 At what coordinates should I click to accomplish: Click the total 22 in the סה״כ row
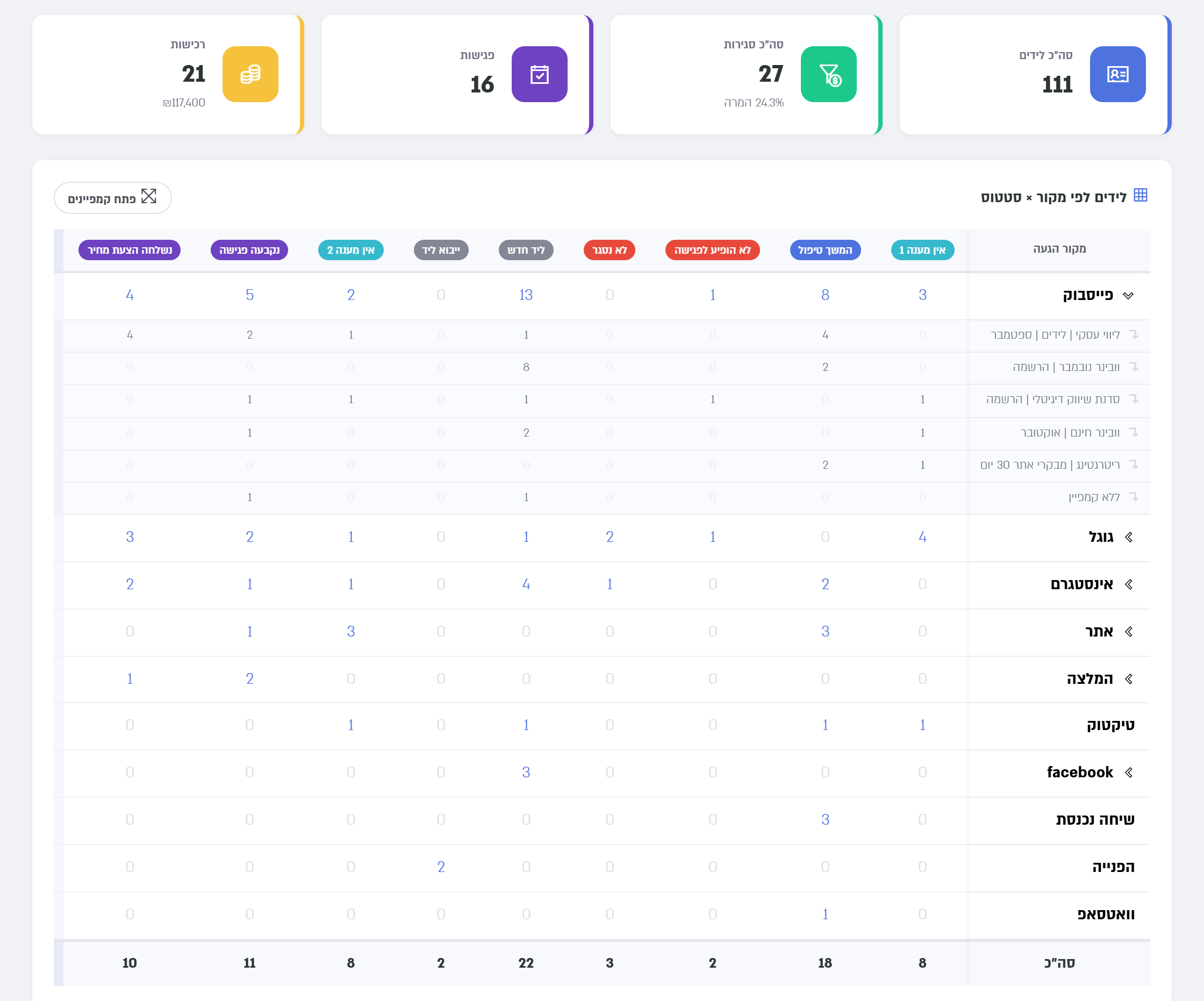(x=526, y=963)
